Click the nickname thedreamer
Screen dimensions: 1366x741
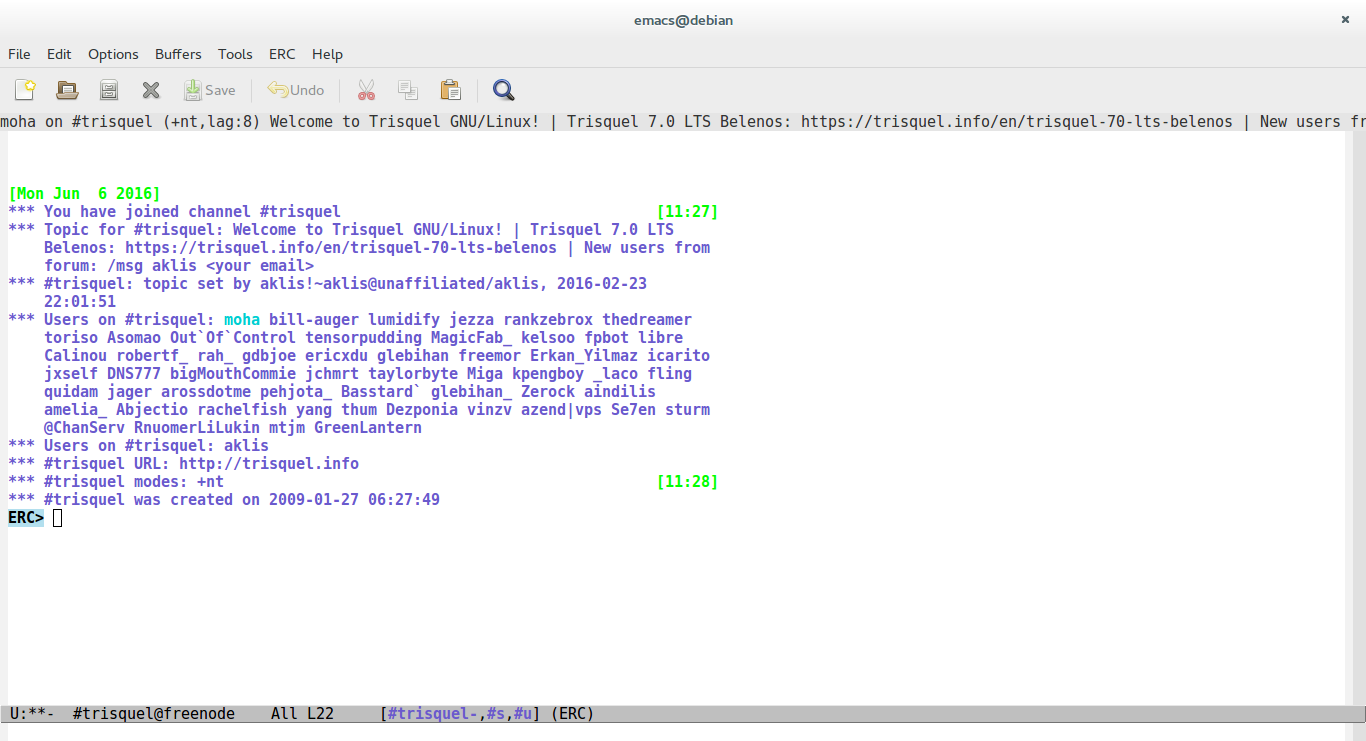coord(647,320)
